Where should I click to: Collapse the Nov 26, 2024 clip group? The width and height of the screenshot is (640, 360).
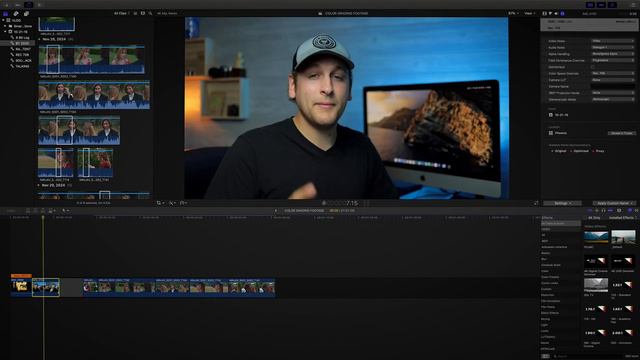[40, 39]
